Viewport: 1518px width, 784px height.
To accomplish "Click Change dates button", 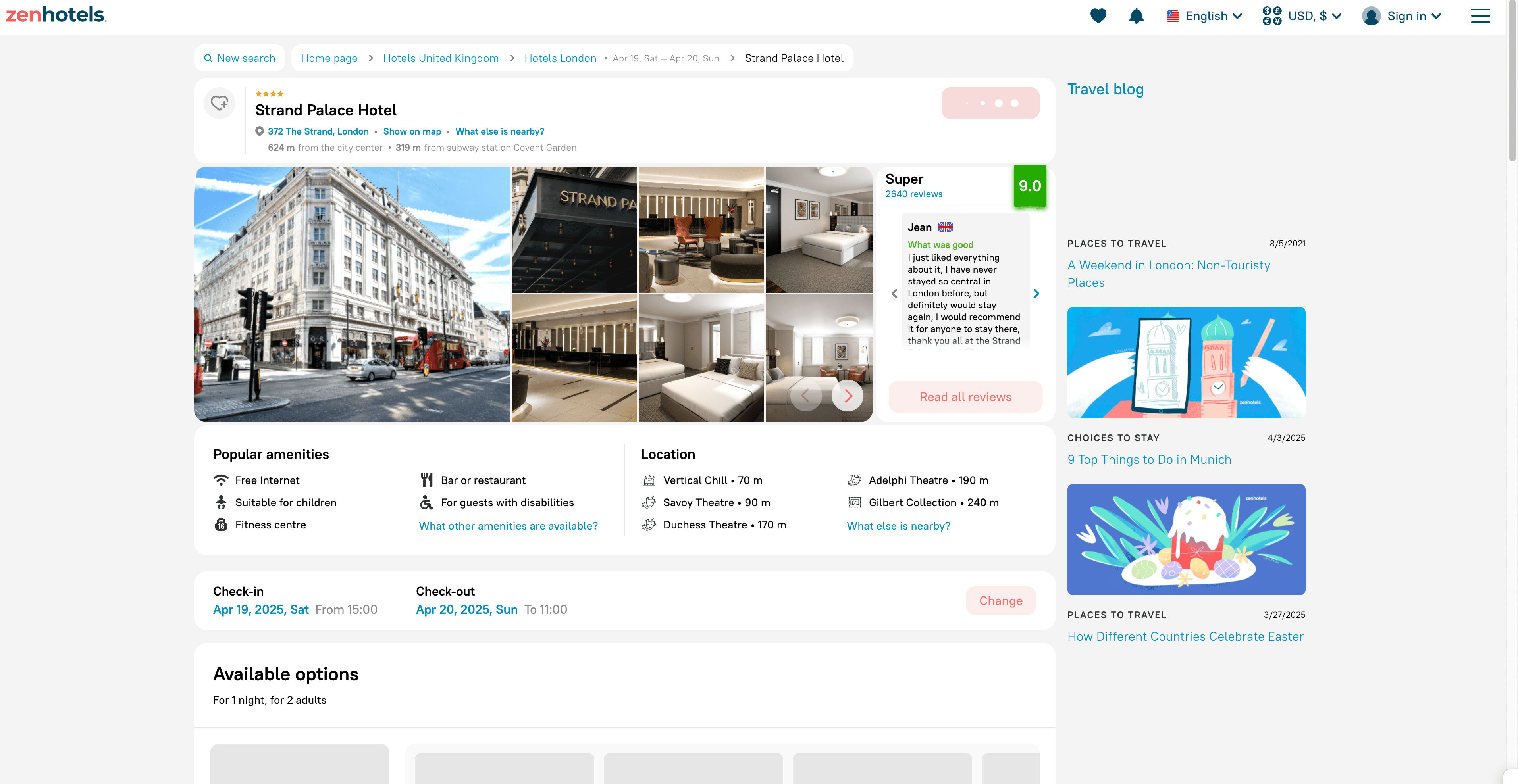I will click(x=1000, y=601).
